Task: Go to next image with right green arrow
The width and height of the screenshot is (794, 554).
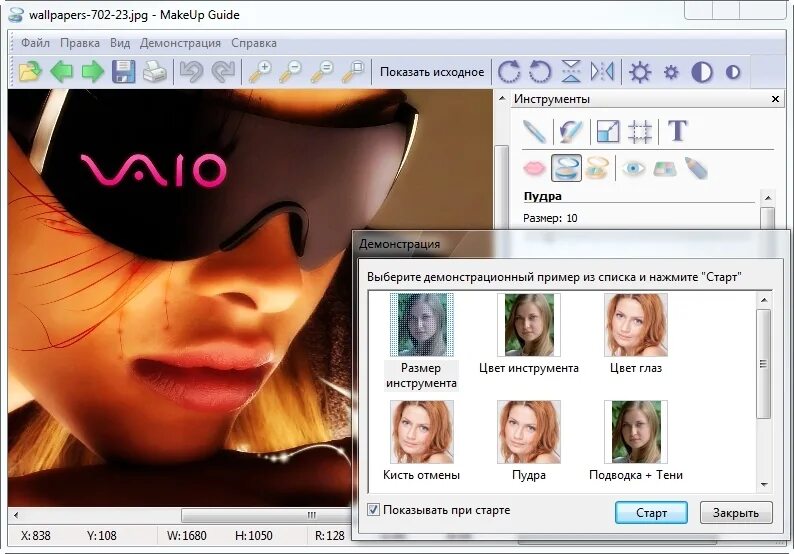Action: [x=93, y=72]
